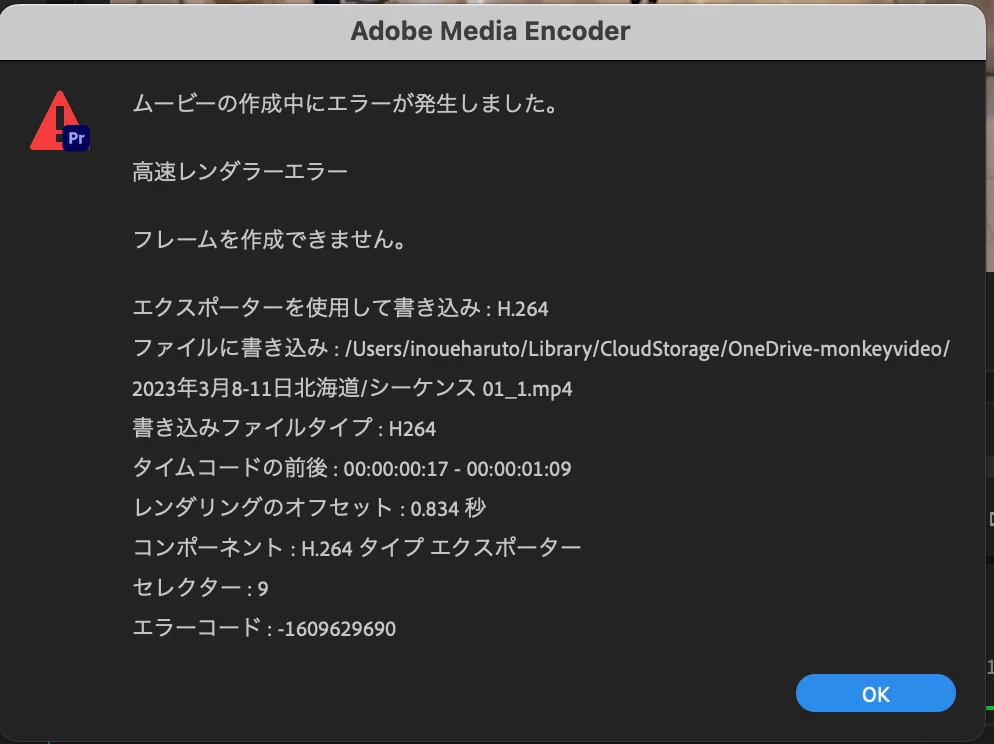The width and height of the screenshot is (994, 744).
Task: Click the timecode '00:00:00:17 - 00:00:01:09' line
Action: (x=352, y=468)
